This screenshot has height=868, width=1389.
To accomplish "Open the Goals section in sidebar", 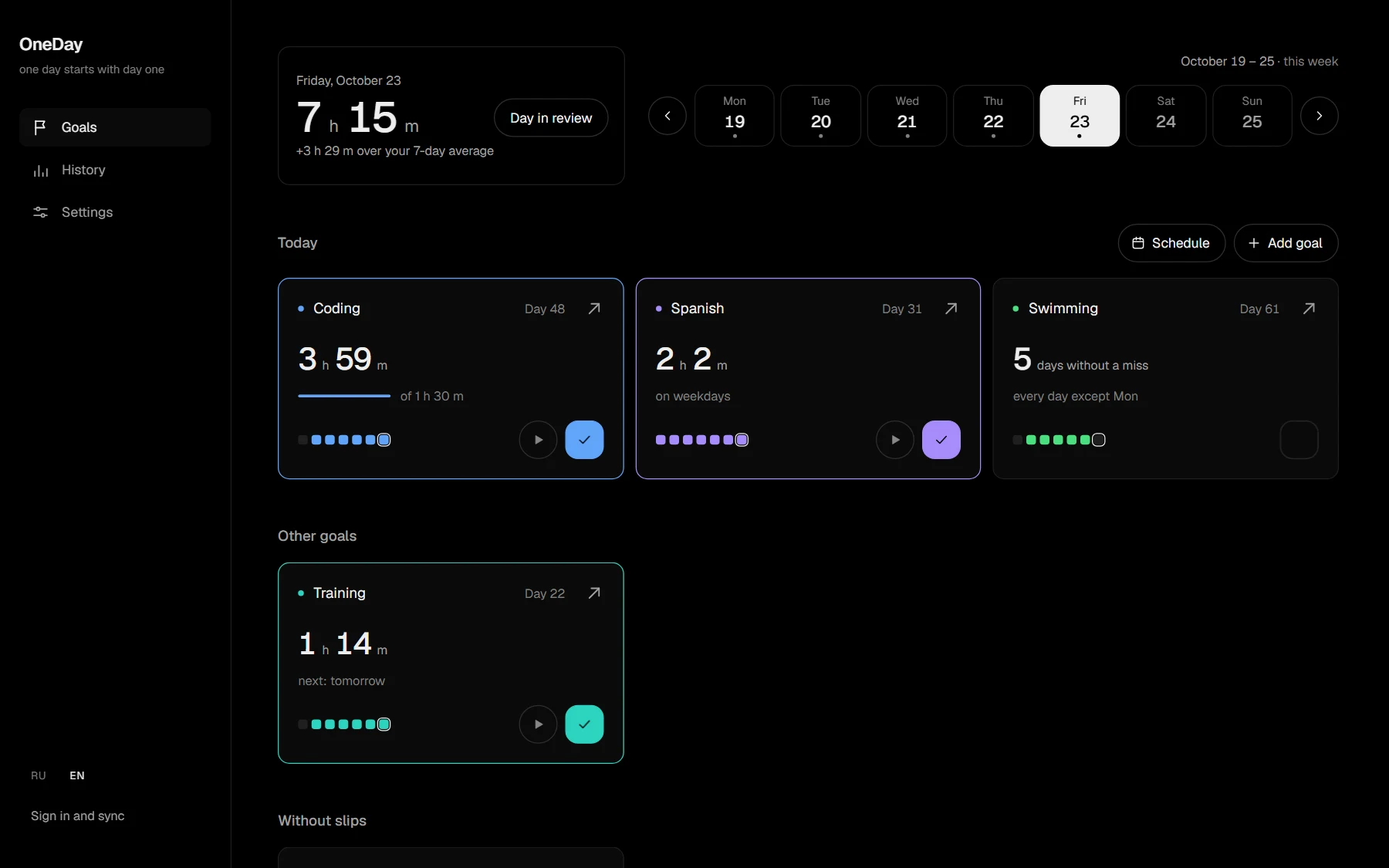I will 115,127.
